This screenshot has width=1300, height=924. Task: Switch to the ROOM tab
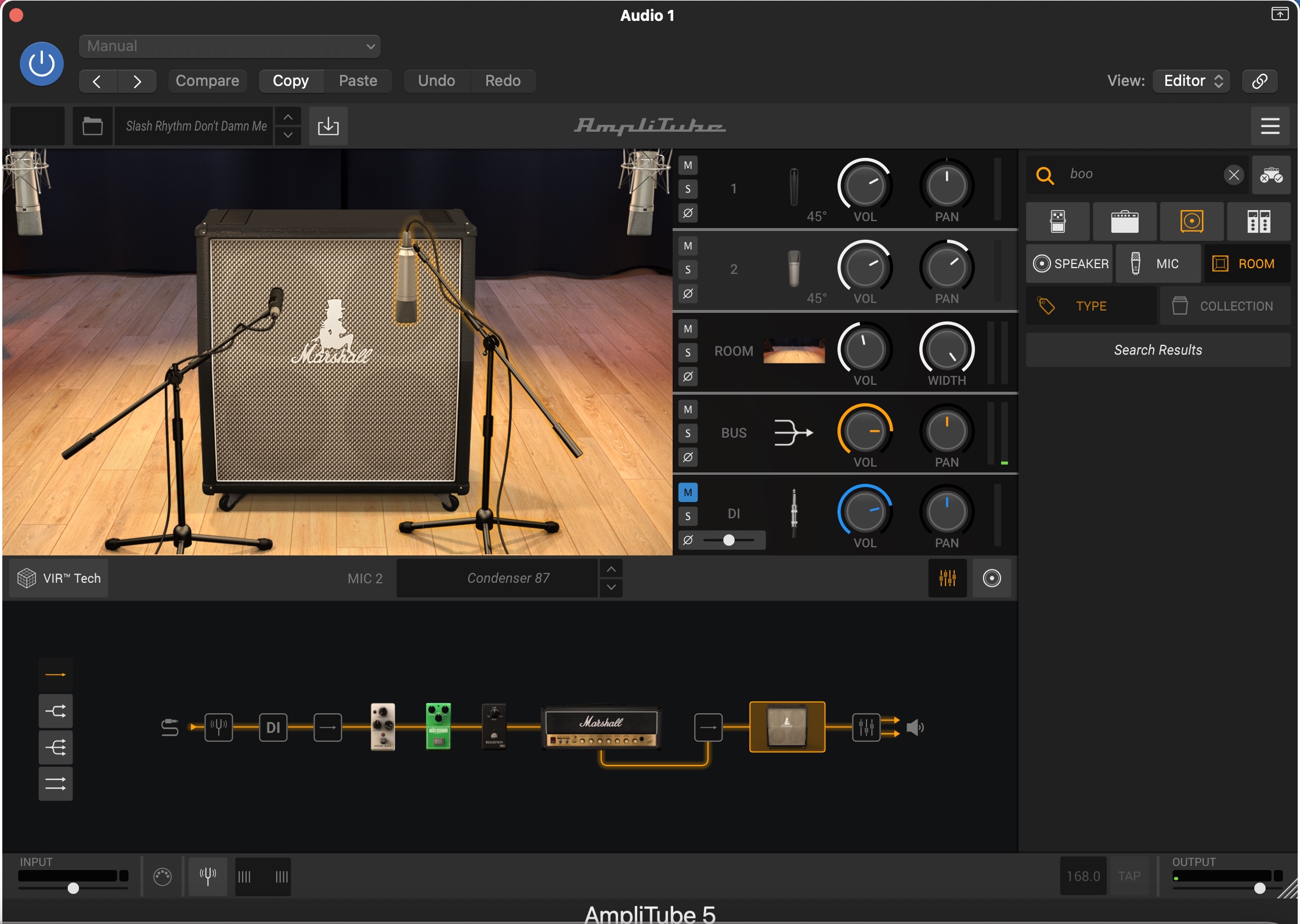click(1247, 264)
